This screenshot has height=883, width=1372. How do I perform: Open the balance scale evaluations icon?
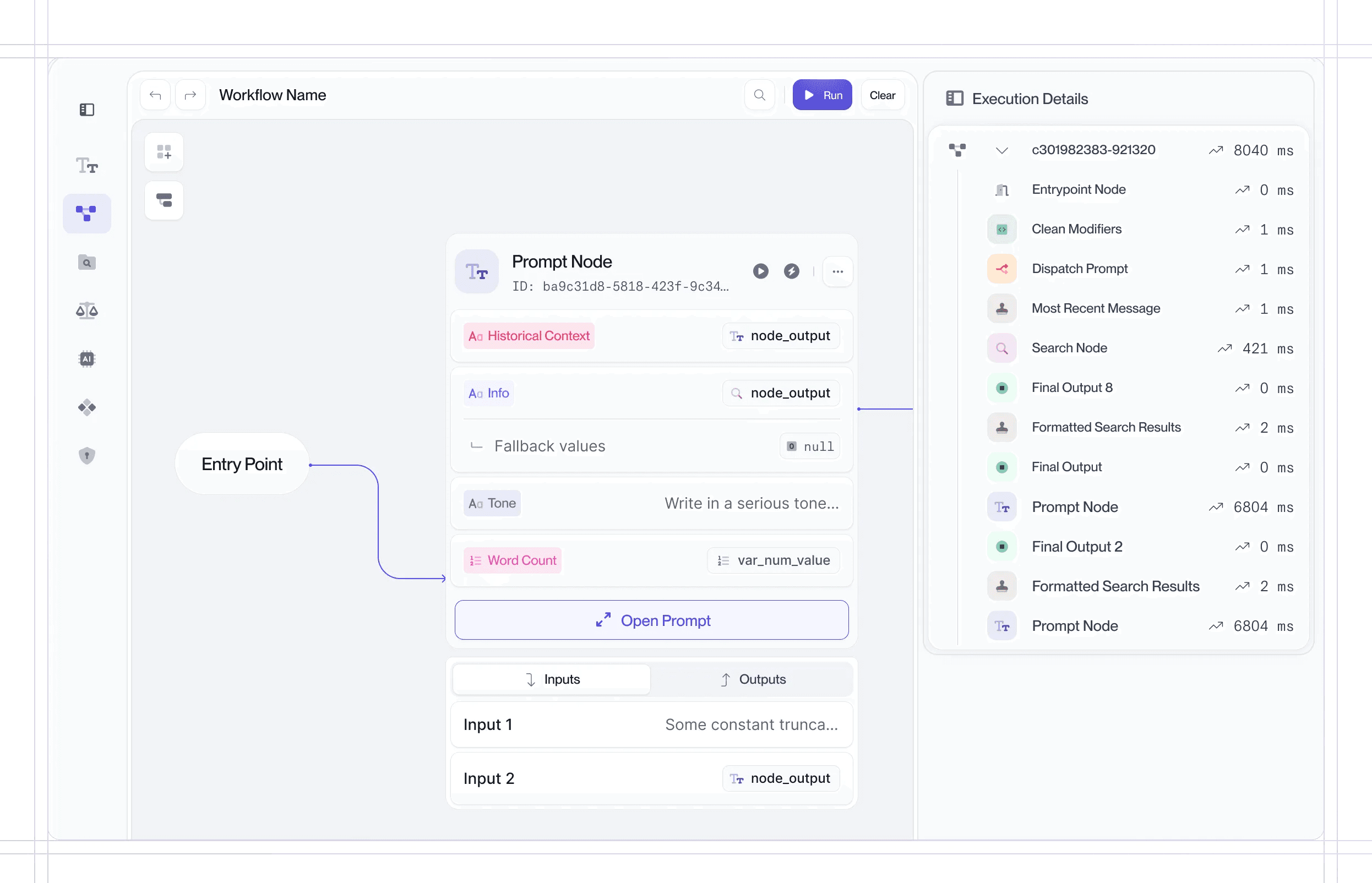coord(86,311)
